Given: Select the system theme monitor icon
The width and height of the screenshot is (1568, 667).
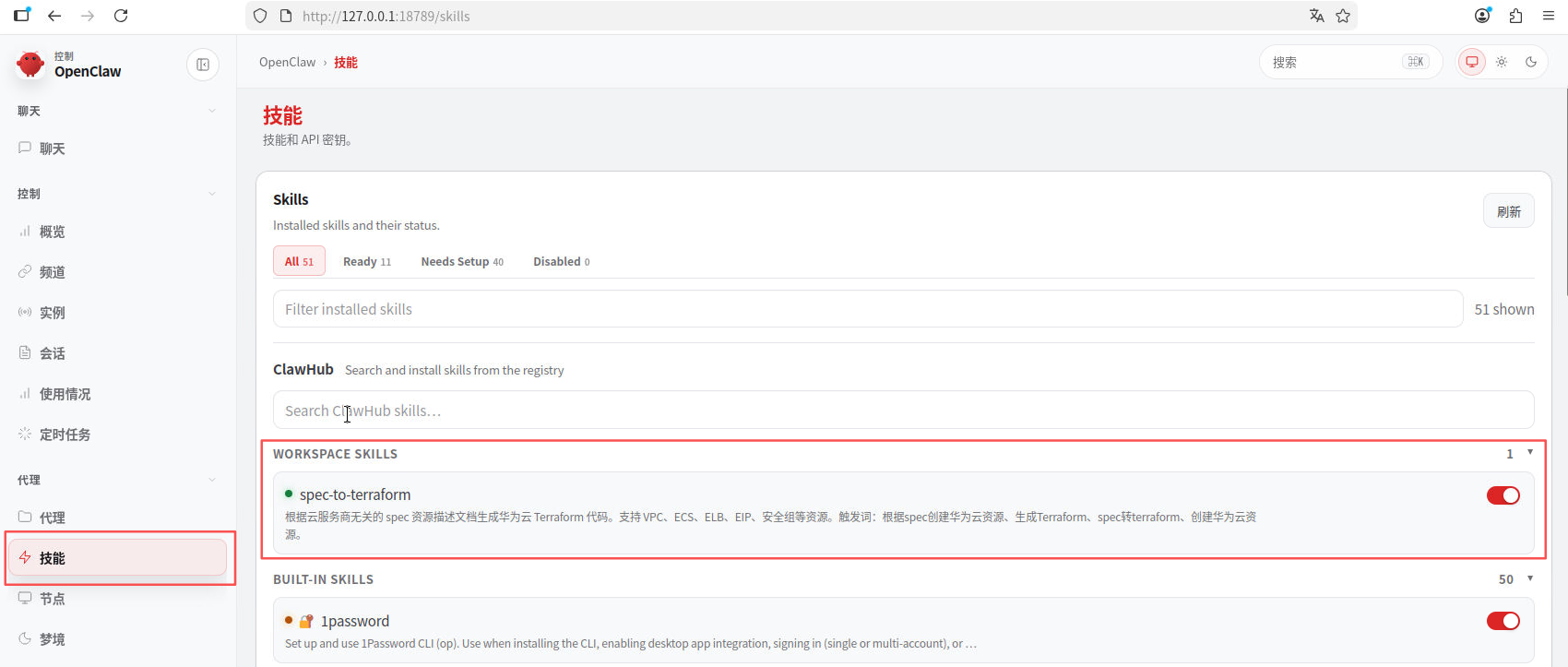Looking at the screenshot, I should [1472, 62].
